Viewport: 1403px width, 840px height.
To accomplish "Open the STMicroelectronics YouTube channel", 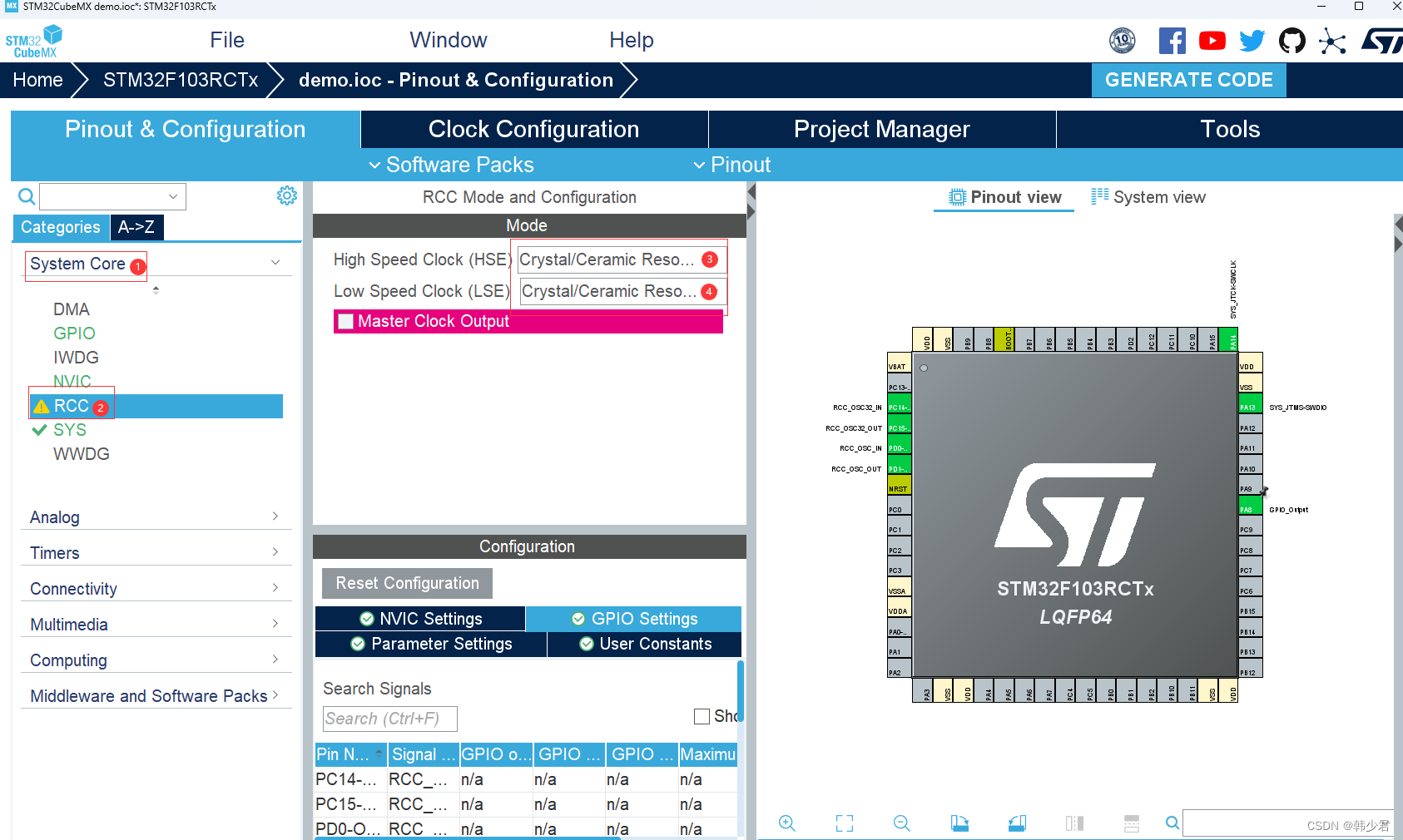I will pyautogui.click(x=1212, y=39).
